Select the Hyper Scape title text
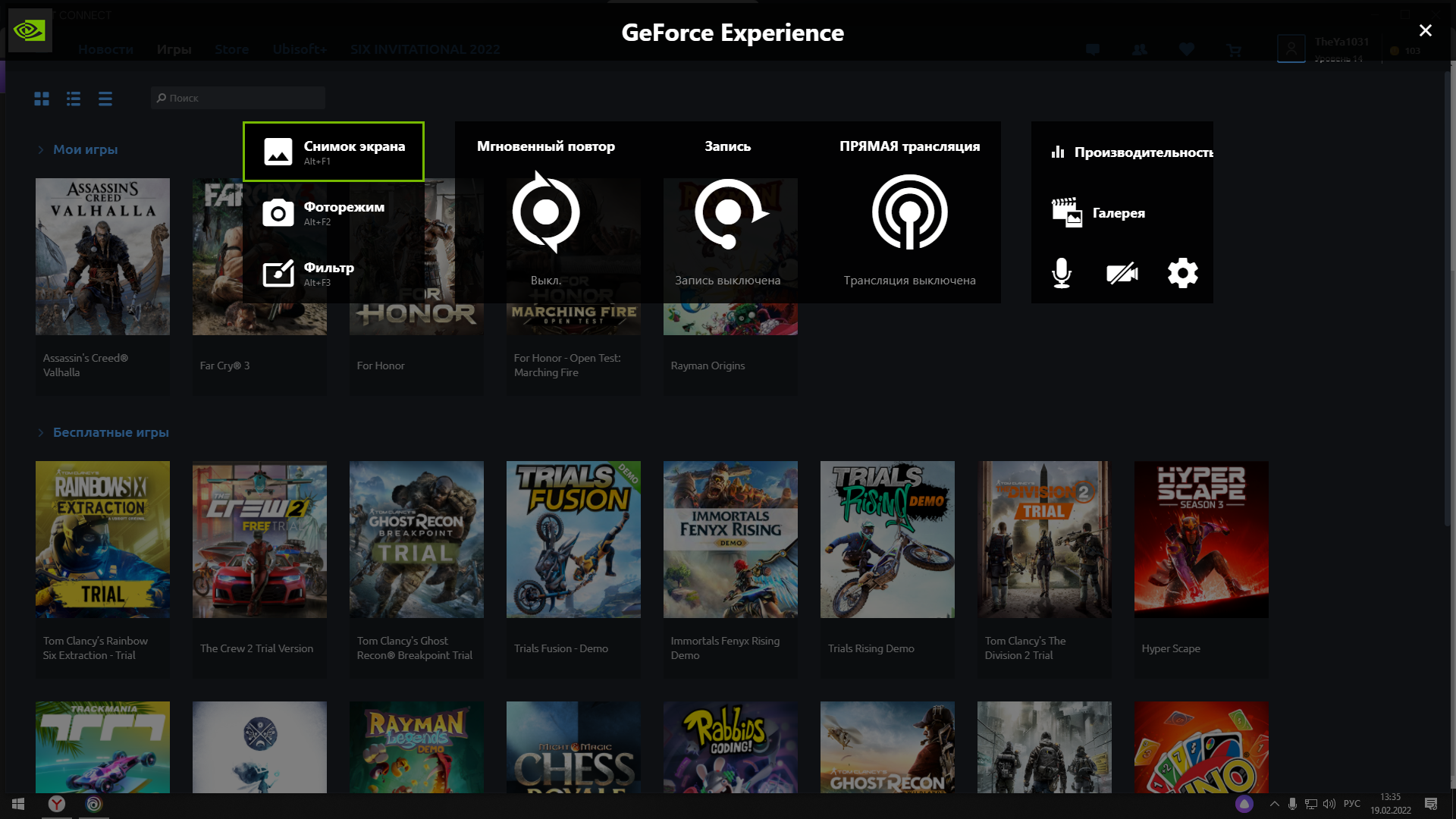1456x819 pixels. (1171, 648)
